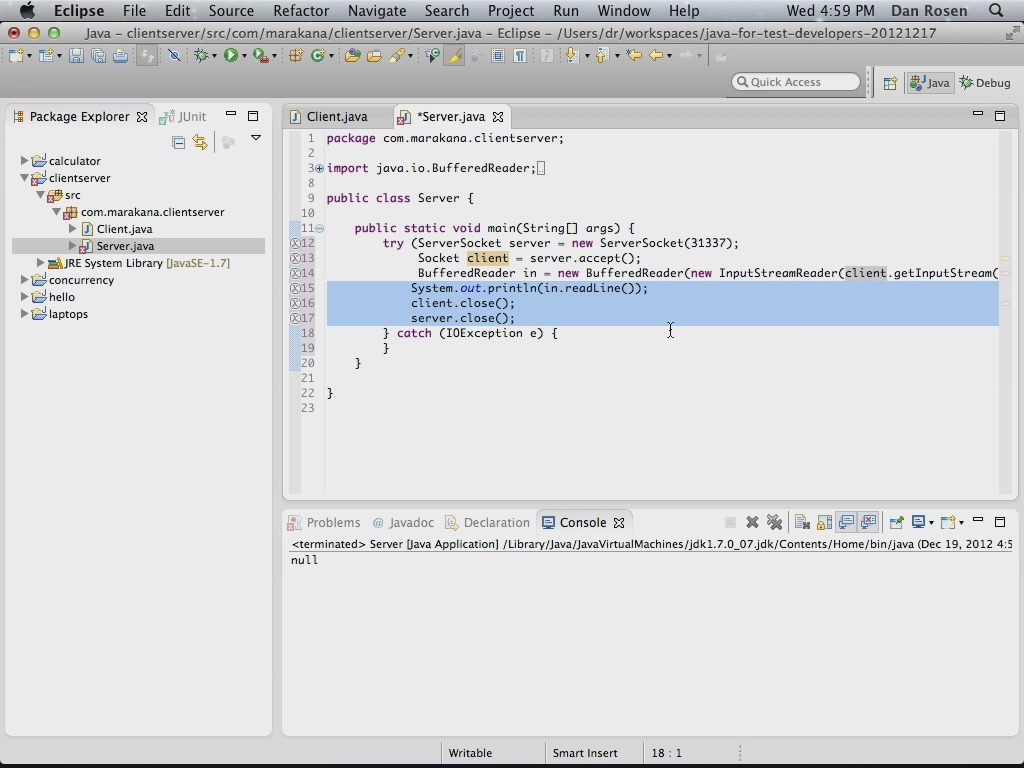Screen dimensions: 1024x768
Task: Collapse All in Package Explorer
Action: click(178, 142)
